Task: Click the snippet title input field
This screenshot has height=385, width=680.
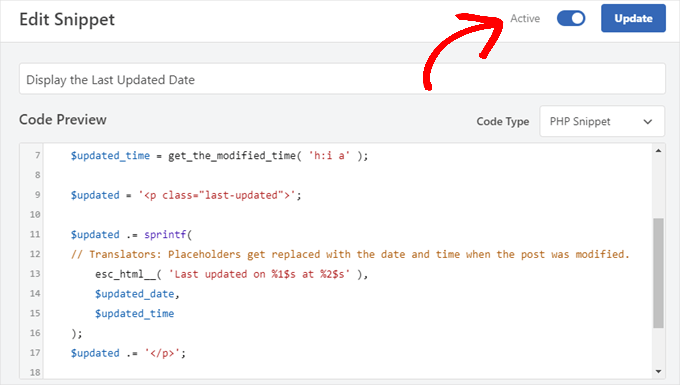Action: point(342,79)
